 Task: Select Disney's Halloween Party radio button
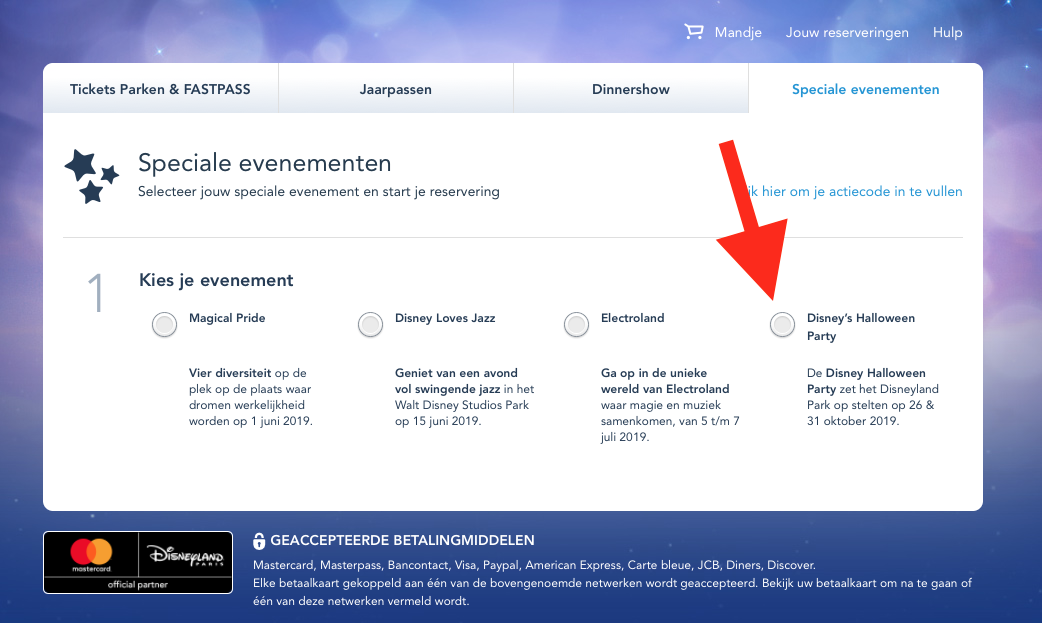click(x=782, y=324)
